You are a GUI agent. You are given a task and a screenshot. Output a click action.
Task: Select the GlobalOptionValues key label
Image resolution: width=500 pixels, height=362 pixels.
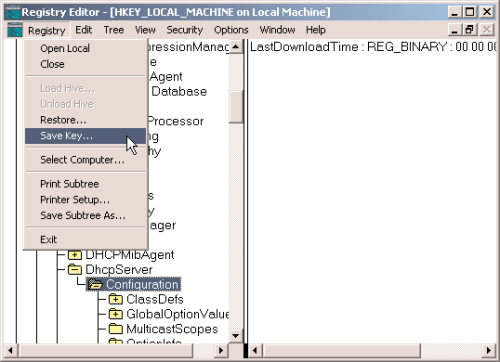(x=177, y=314)
